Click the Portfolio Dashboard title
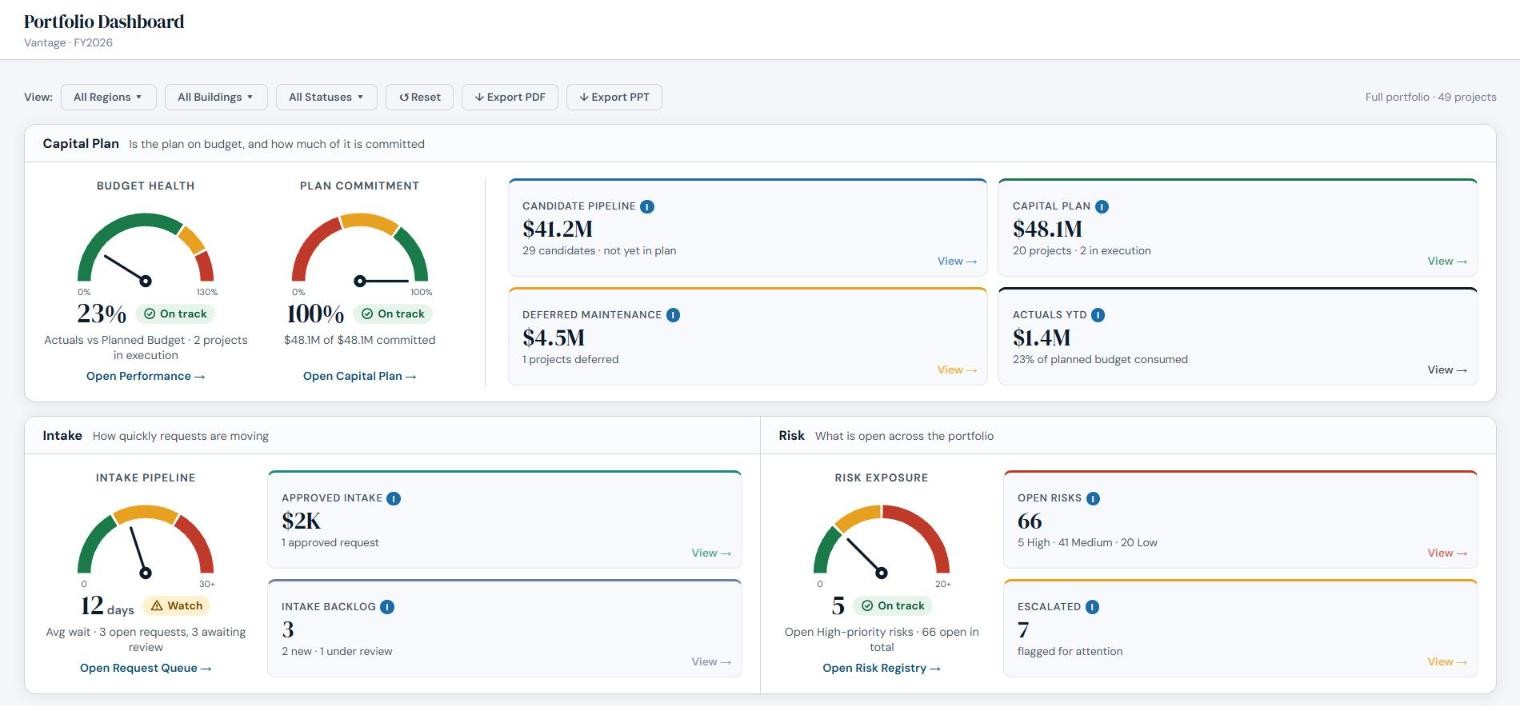Screen dimensions: 1520x706 click(x=104, y=21)
